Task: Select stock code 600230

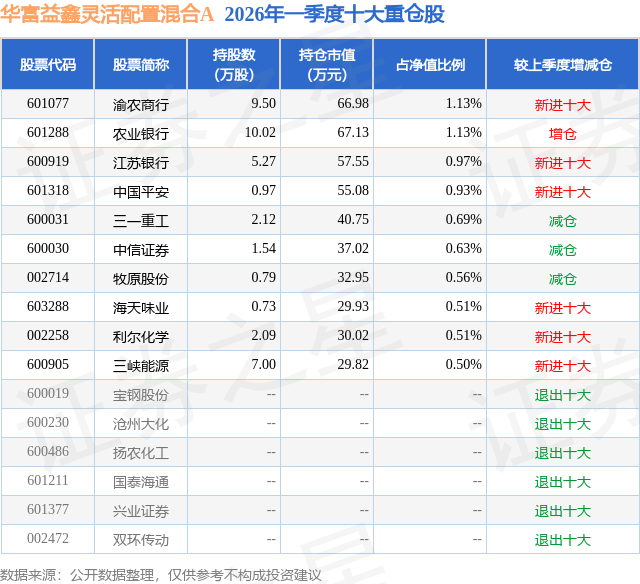Action: coord(48,422)
